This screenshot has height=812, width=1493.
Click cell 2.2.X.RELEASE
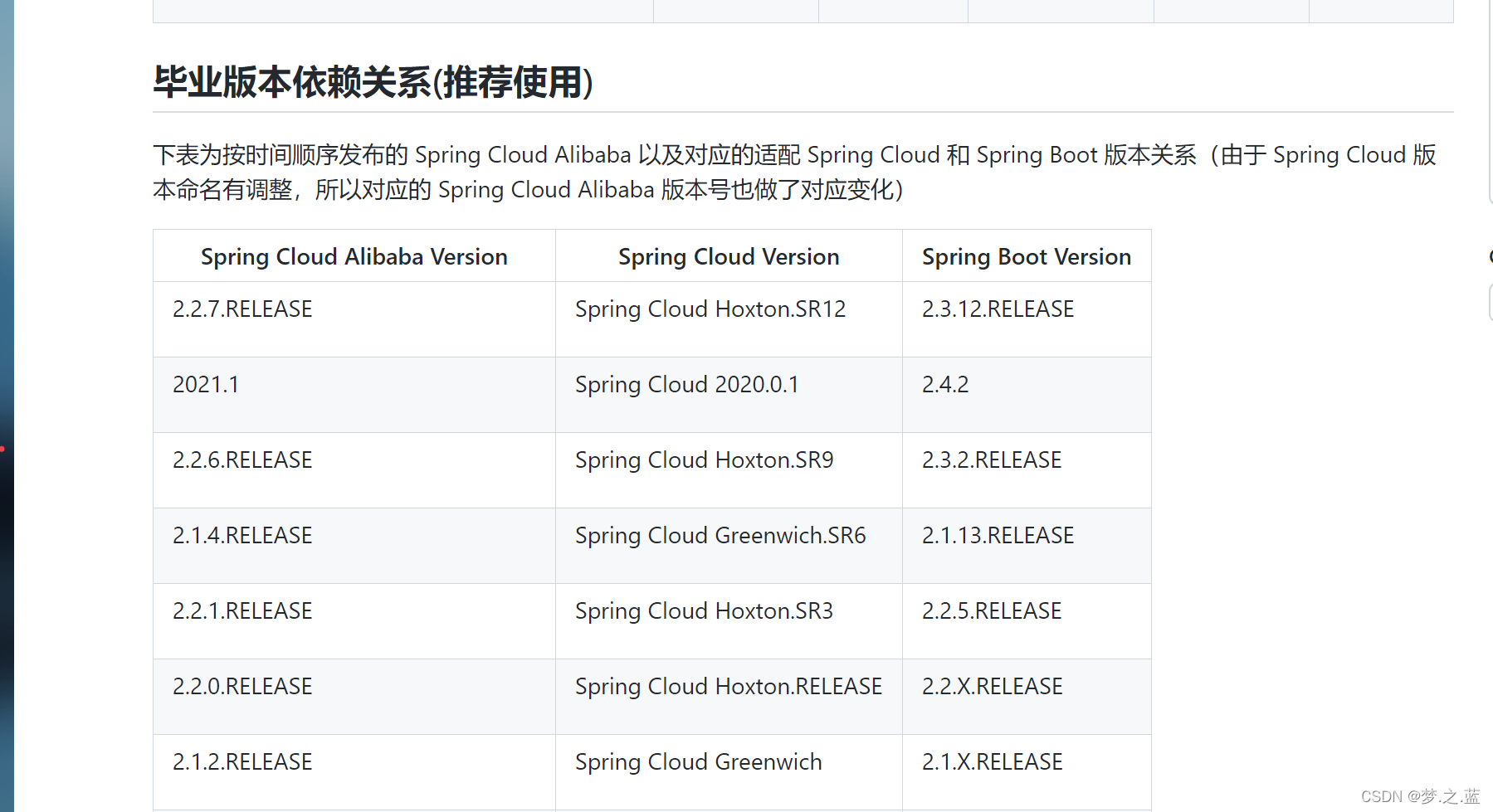click(1027, 697)
